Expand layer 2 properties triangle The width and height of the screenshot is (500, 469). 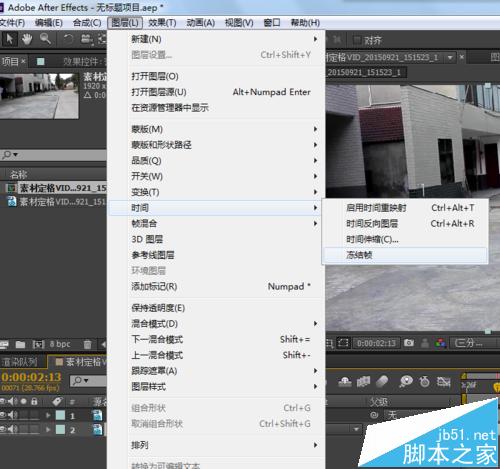coord(48,429)
